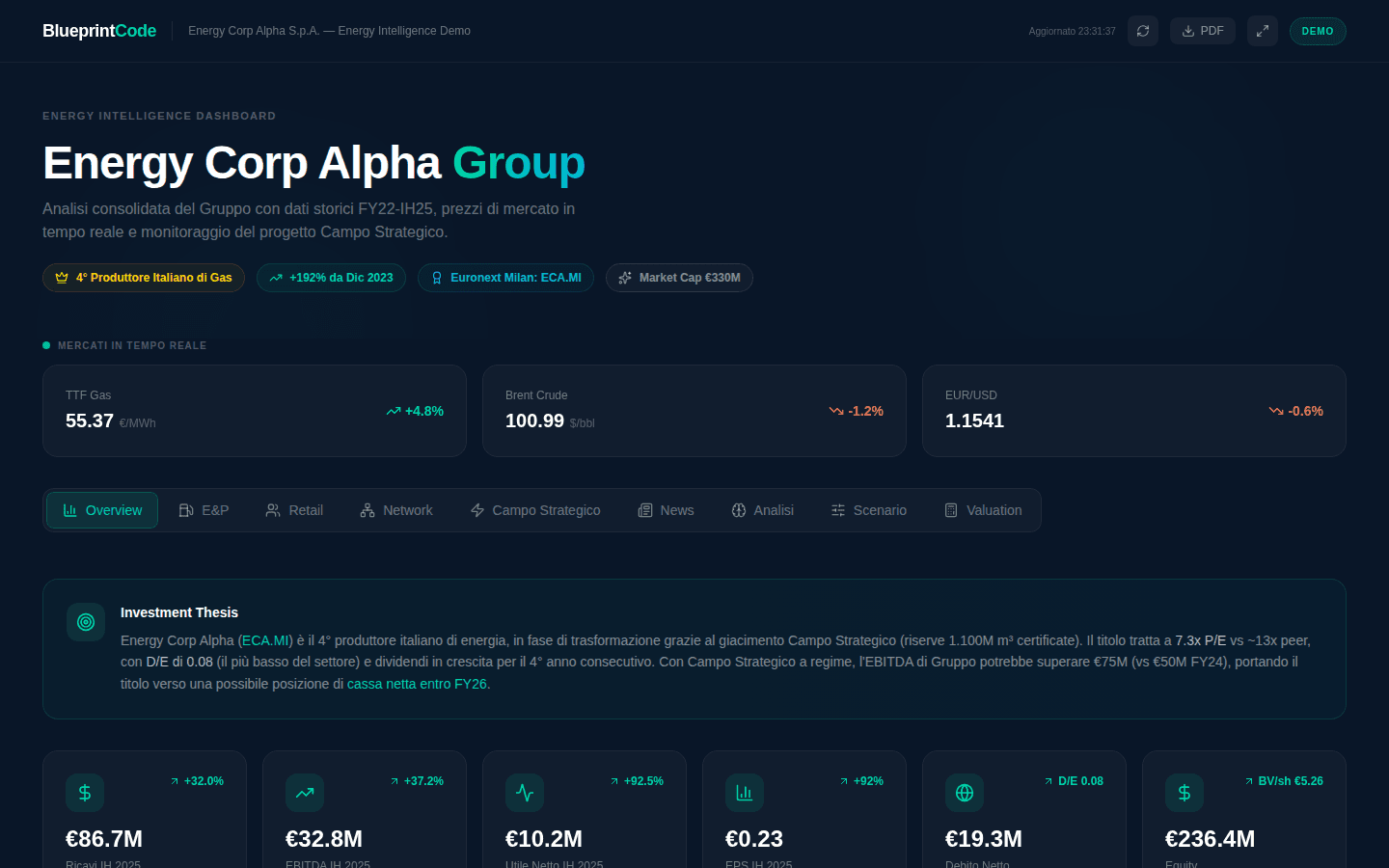Image resolution: width=1389 pixels, height=868 pixels.
Task: Click the DEMO button in the header
Action: click(1318, 31)
